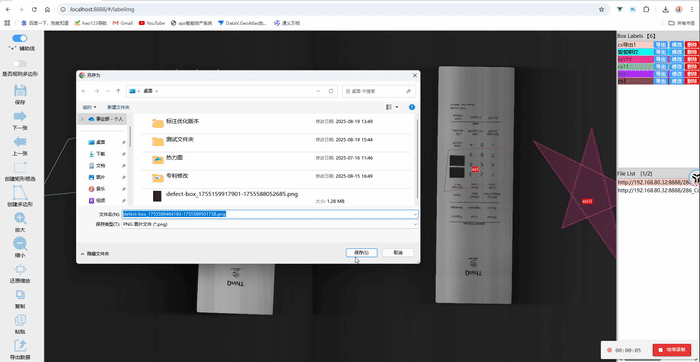700x362 pixels.
Task: Select the 创建多边形 polygon tool
Action: click(x=20, y=193)
